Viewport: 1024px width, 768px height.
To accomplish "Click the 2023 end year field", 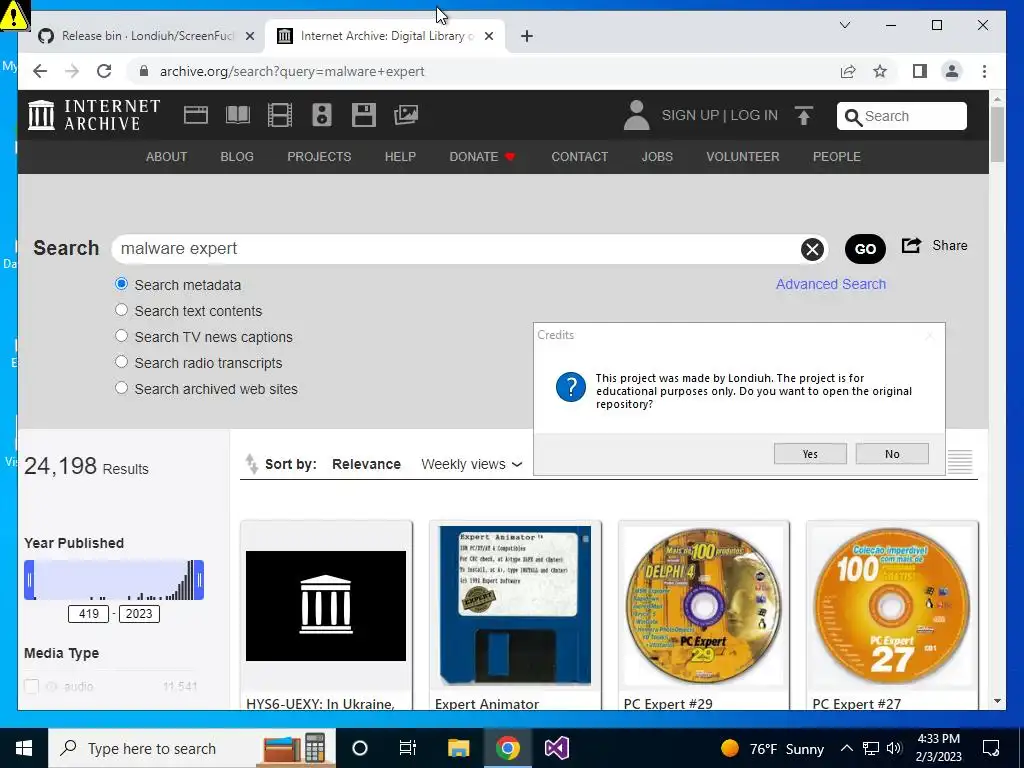I will tap(139, 614).
